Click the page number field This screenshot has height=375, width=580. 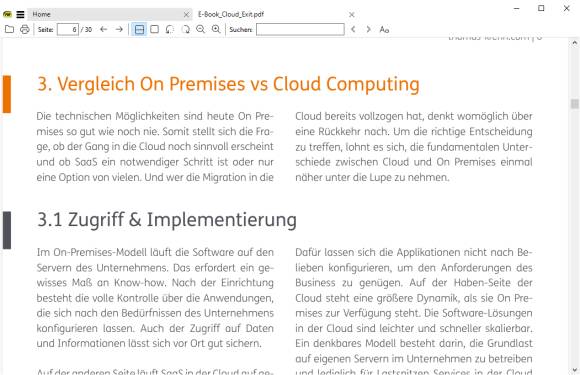point(68,29)
